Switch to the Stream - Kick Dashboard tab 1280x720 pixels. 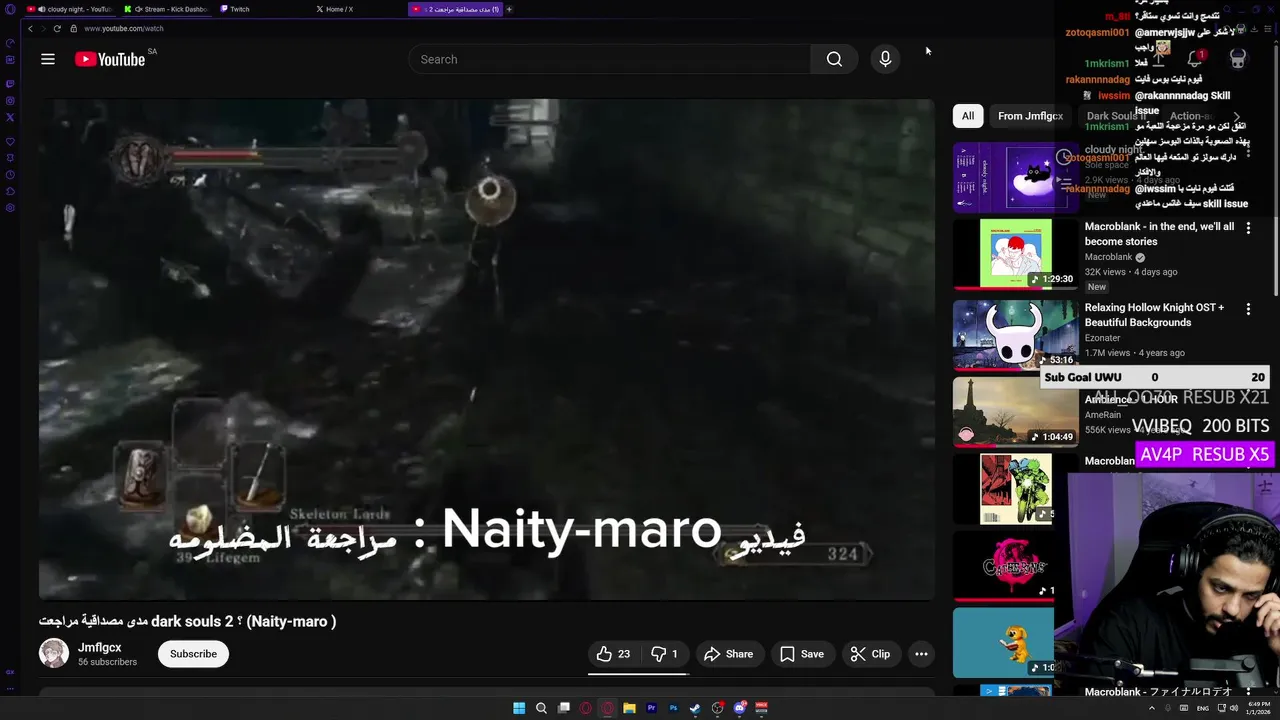pyautogui.click(x=166, y=9)
